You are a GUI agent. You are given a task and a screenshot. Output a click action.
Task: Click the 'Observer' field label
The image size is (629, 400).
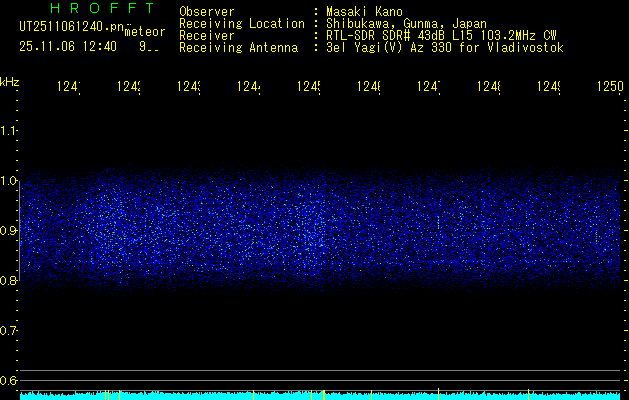[207, 12]
